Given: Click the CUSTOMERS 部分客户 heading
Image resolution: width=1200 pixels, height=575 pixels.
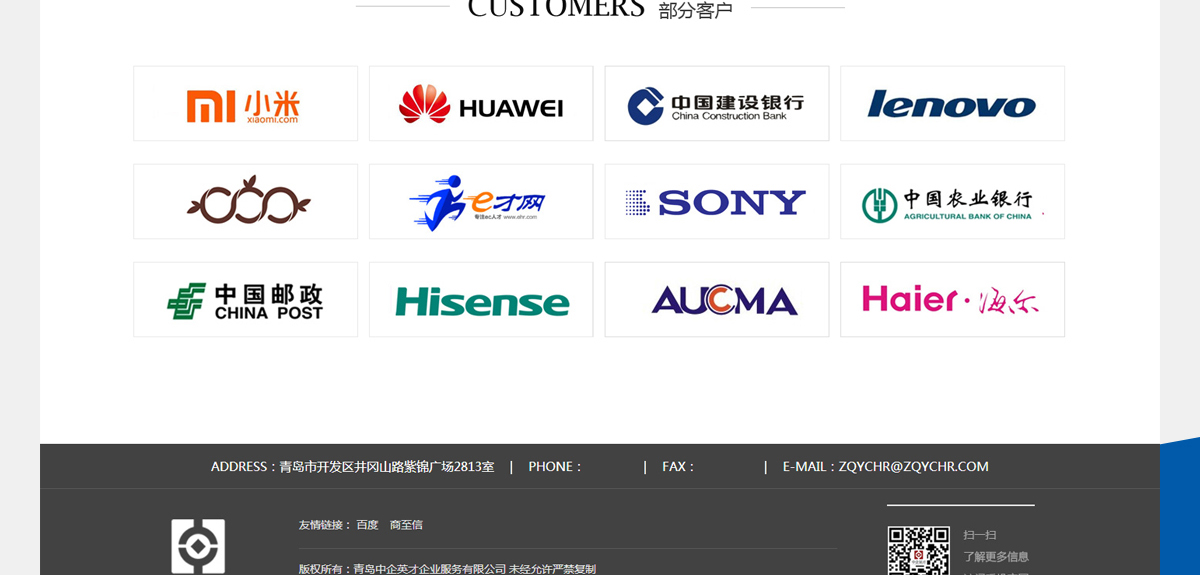Looking at the screenshot, I should point(600,8).
